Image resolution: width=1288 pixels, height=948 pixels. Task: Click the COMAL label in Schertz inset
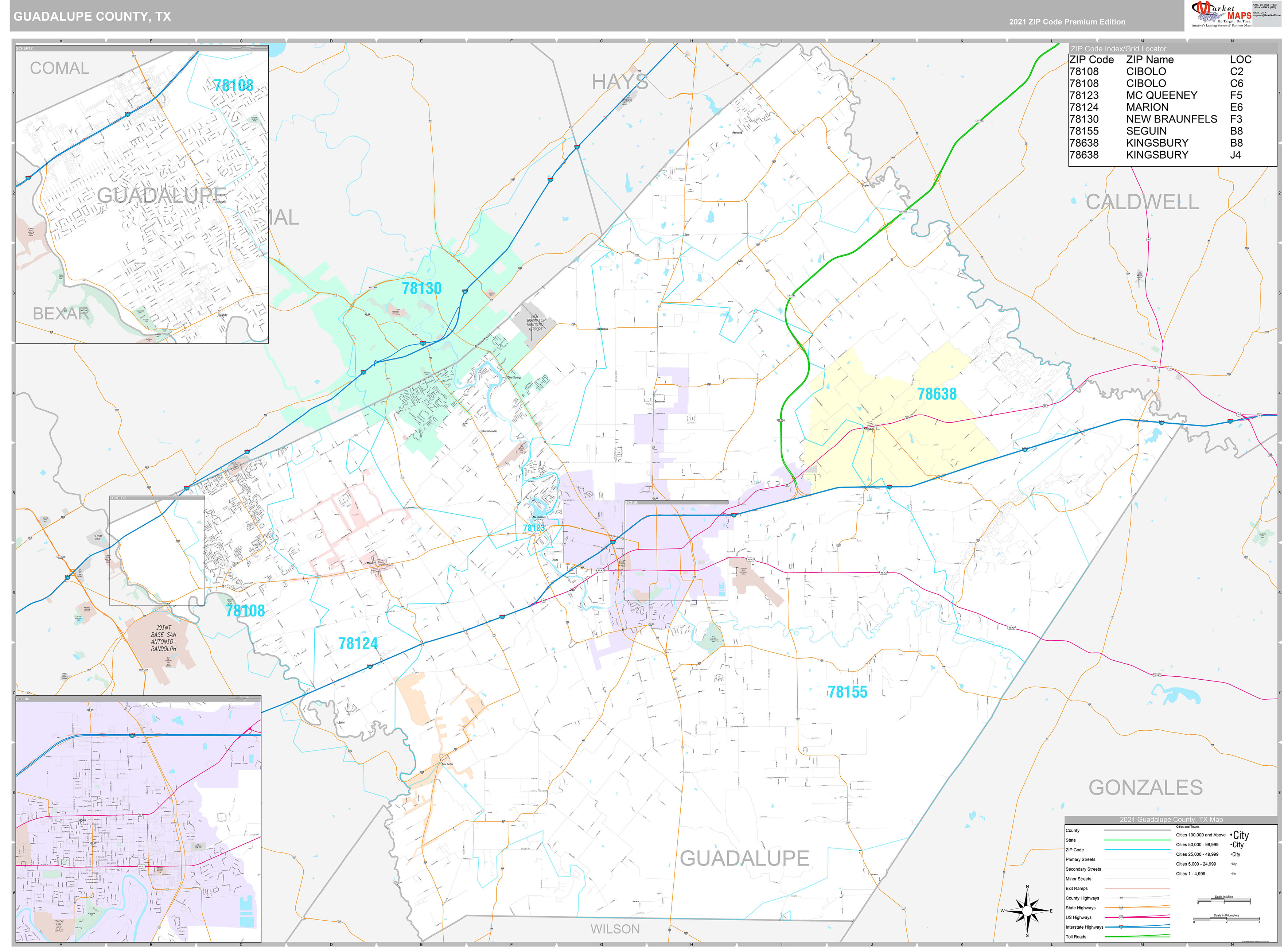coord(60,68)
